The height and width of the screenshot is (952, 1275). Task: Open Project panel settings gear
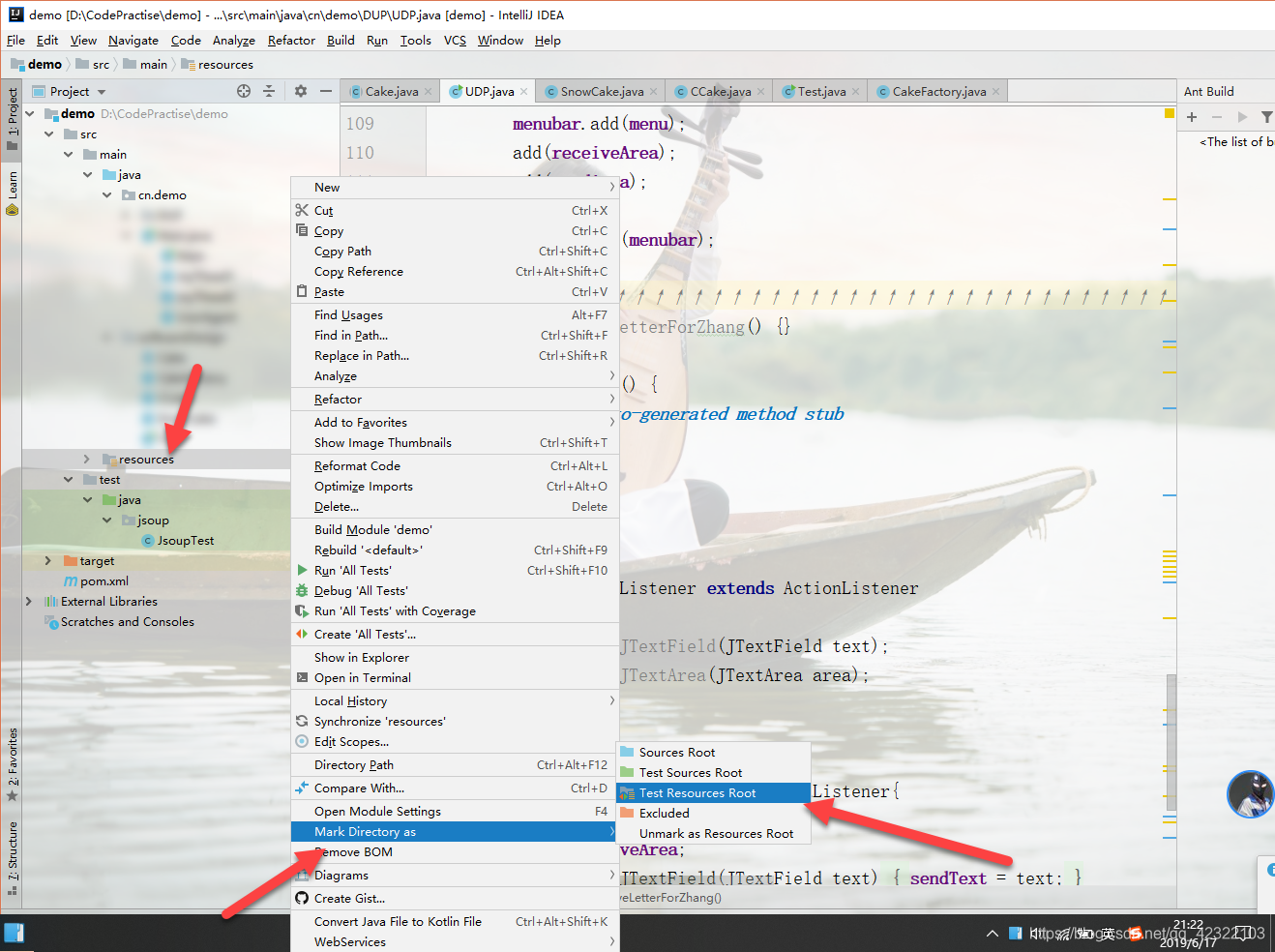click(301, 91)
